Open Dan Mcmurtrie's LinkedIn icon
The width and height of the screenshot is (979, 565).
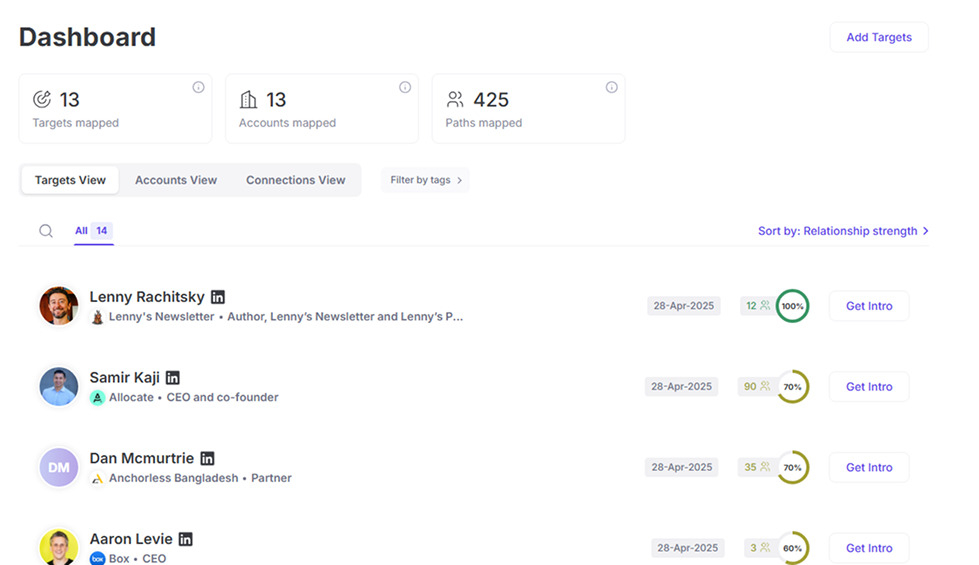tap(207, 458)
